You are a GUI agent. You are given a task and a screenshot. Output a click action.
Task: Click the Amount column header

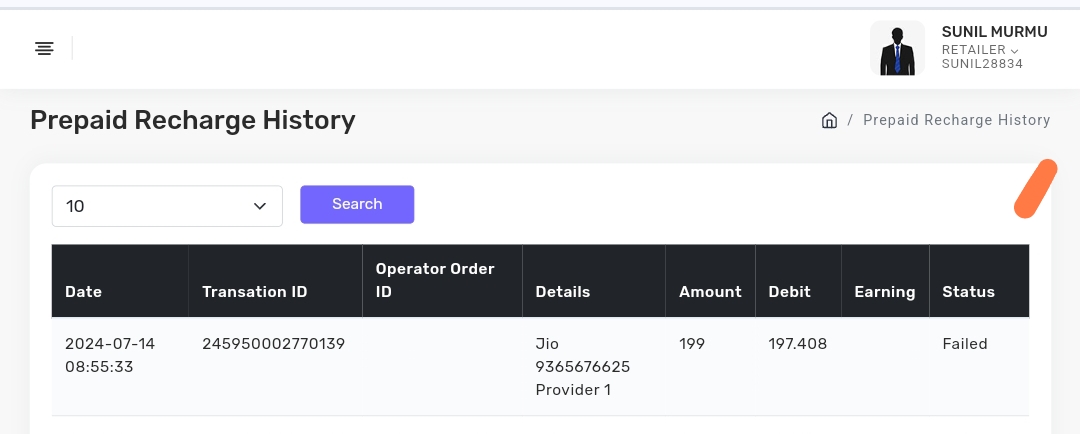pyautogui.click(x=710, y=292)
